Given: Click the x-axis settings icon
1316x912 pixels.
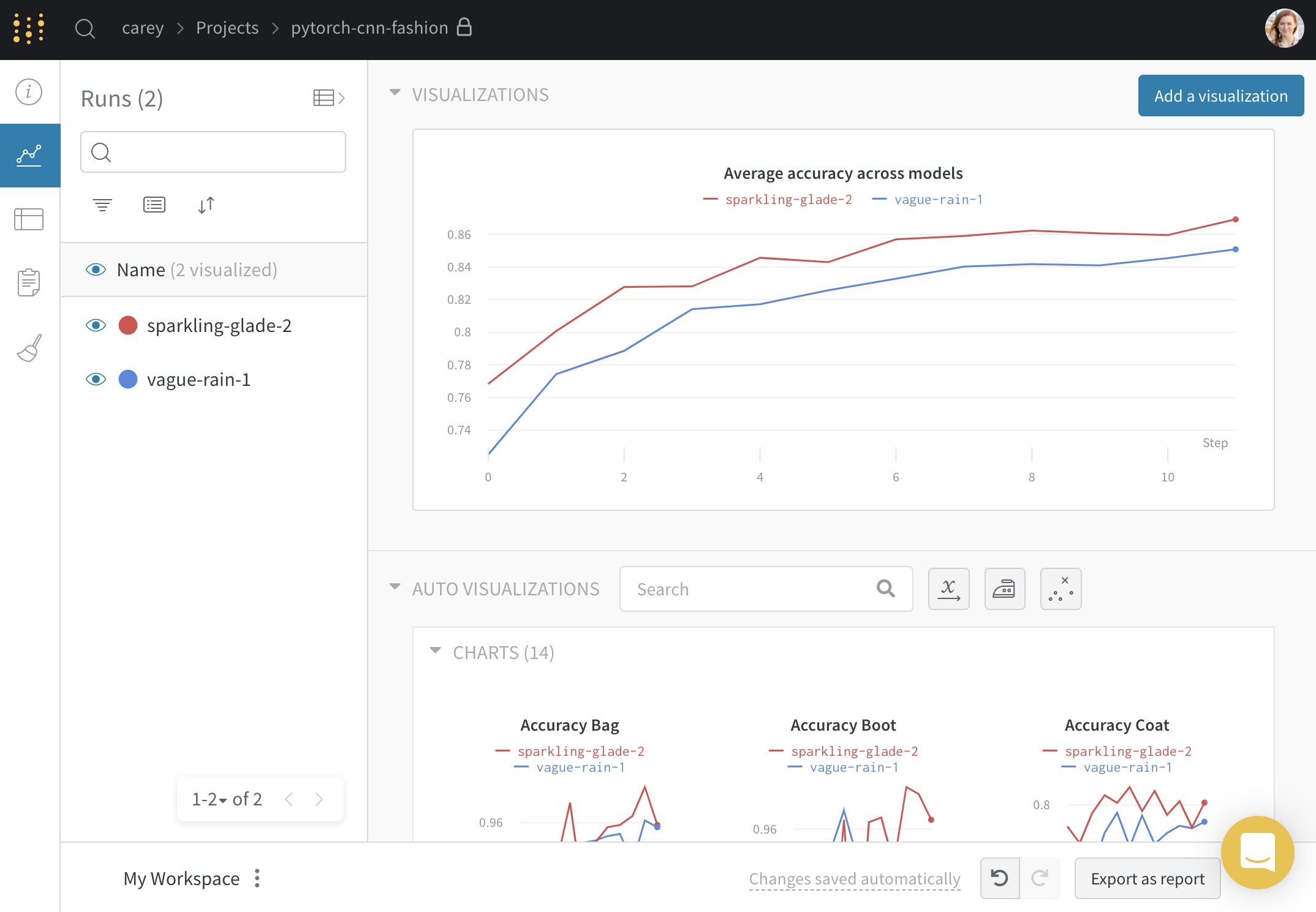Looking at the screenshot, I should click(x=948, y=589).
